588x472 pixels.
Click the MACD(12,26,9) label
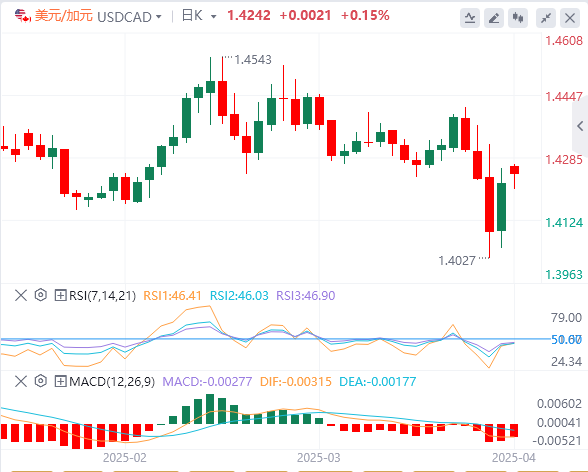[112, 382]
